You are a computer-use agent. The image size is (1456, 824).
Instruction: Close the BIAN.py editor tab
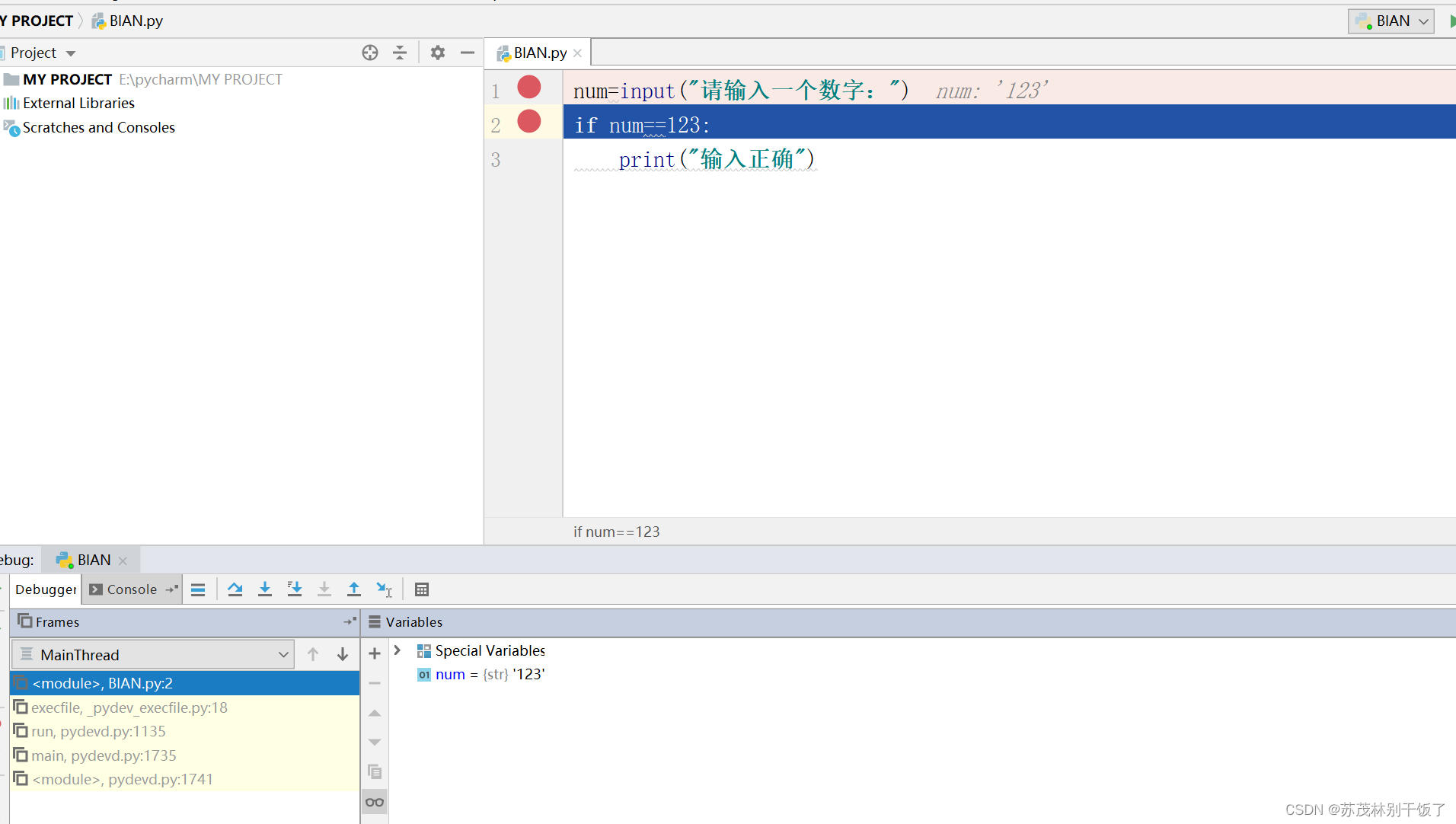click(578, 53)
